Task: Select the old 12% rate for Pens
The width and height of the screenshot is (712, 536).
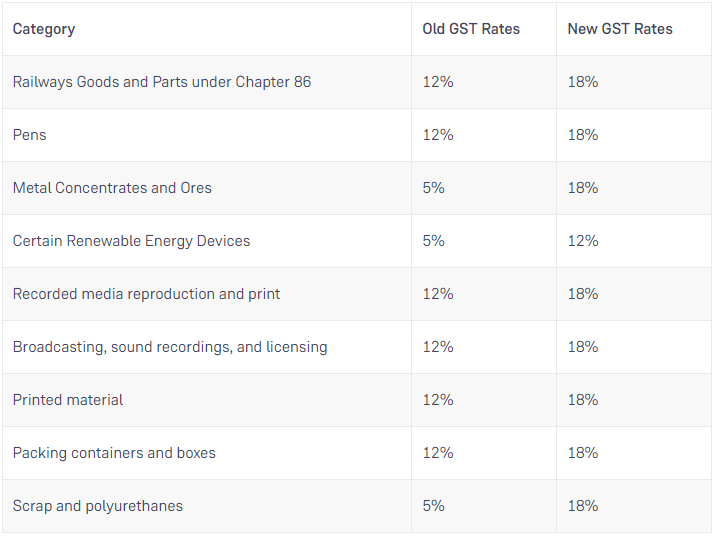Action: 438,135
